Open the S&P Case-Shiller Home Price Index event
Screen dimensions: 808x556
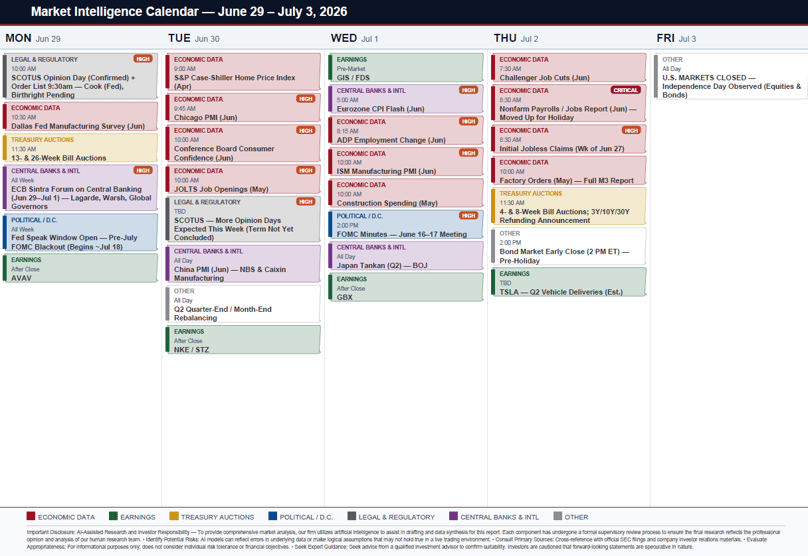click(x=243, y=72)
